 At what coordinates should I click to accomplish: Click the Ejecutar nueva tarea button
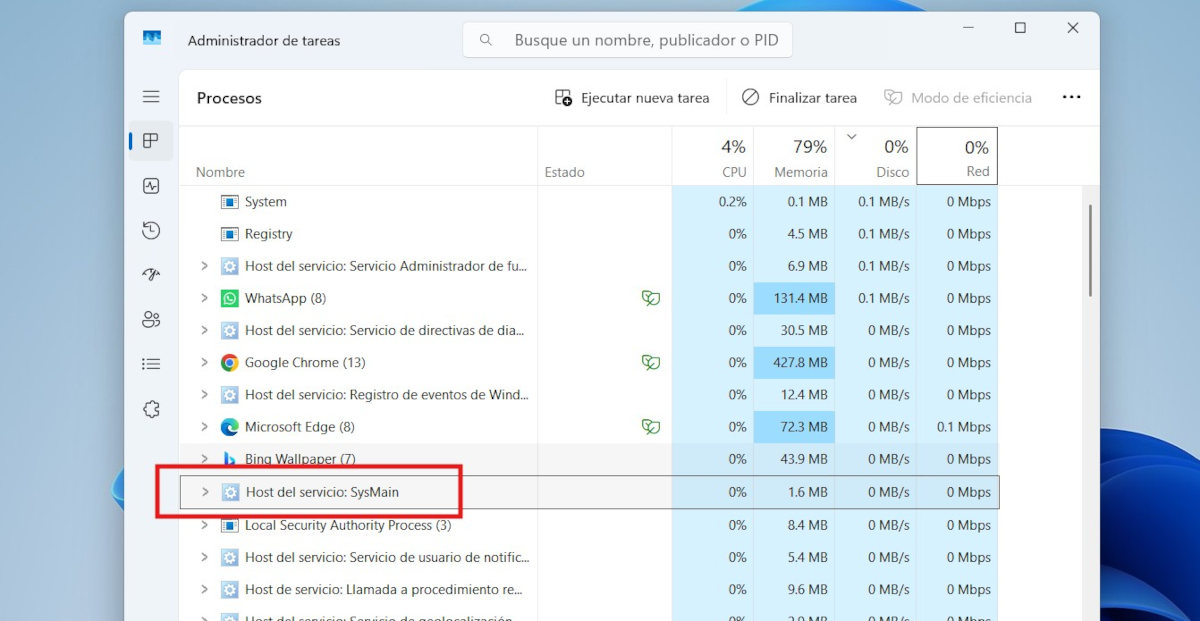coord(632,97)
